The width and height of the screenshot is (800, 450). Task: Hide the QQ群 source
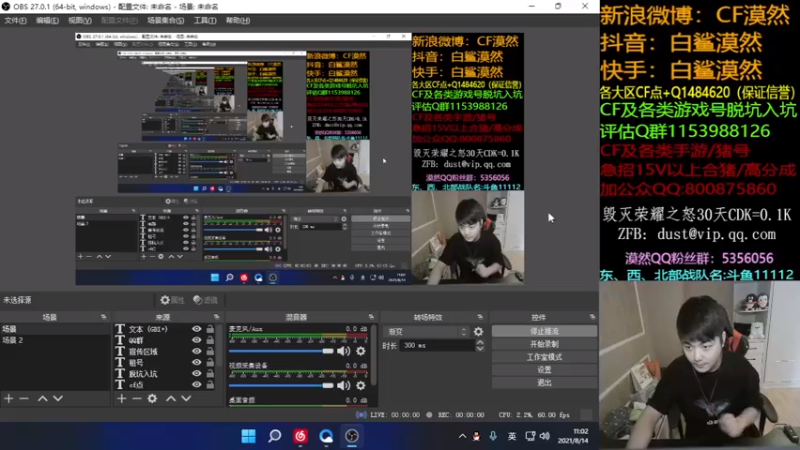[x=196, y=340]
